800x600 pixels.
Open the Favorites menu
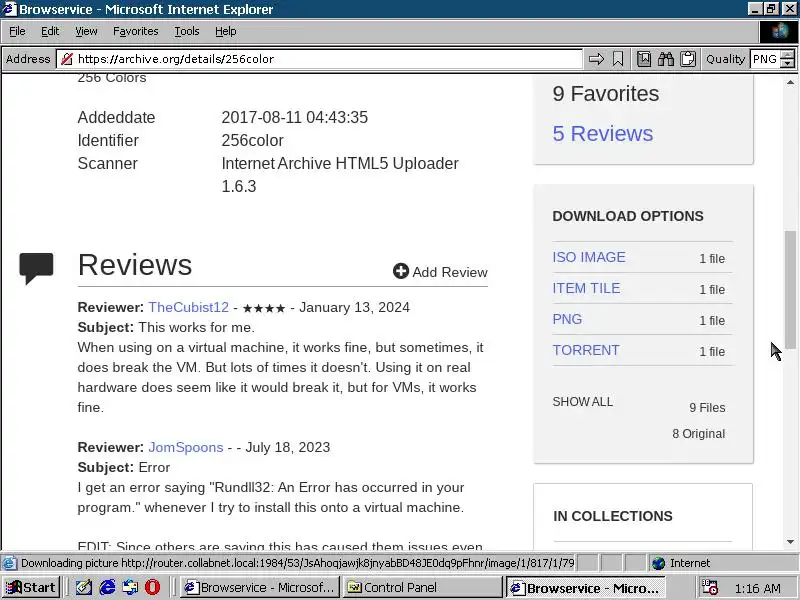click(136, 32)
